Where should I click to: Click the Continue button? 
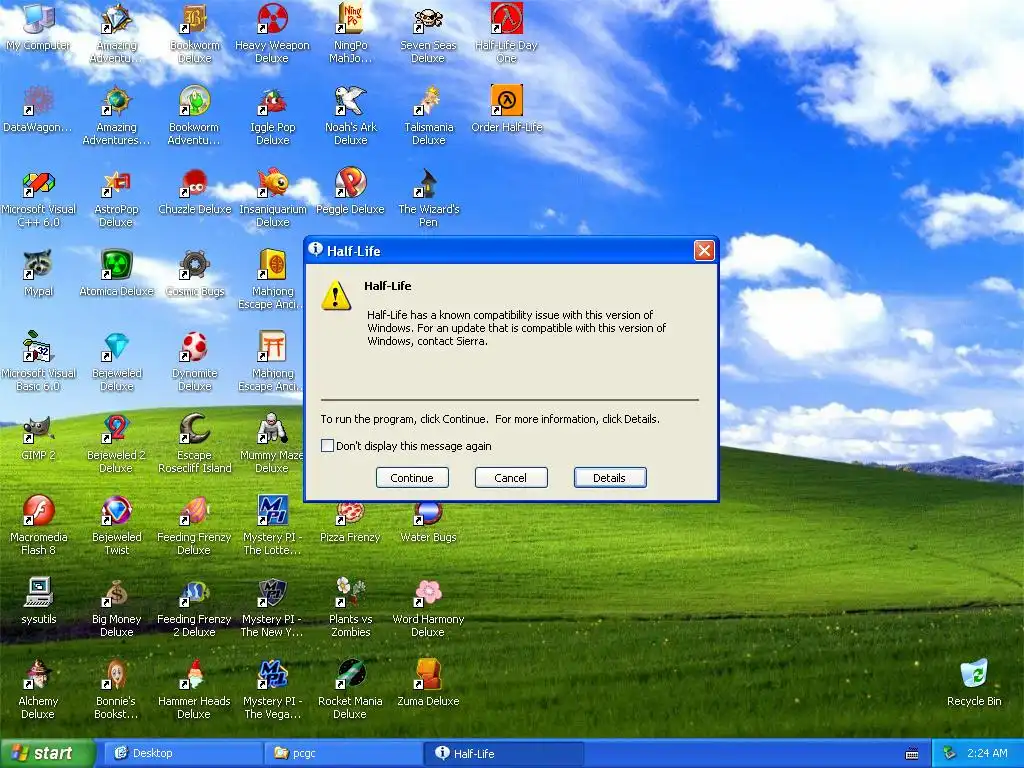[412, 477]
